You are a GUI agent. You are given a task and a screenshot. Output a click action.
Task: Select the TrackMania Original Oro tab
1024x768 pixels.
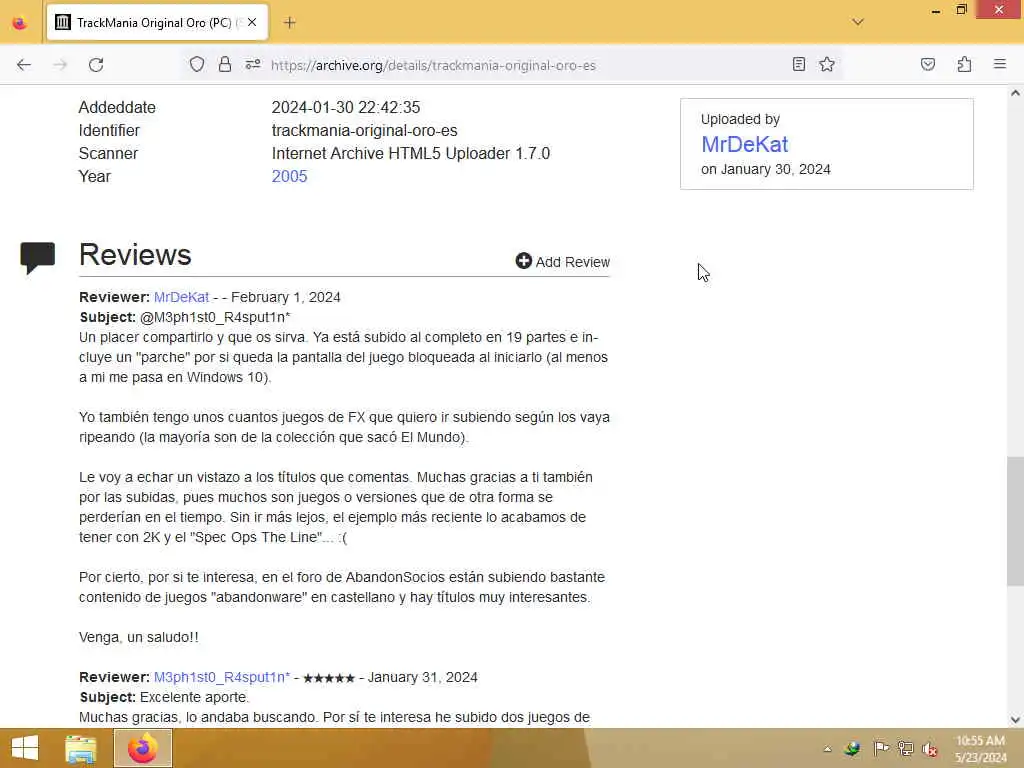click(157, 23)
